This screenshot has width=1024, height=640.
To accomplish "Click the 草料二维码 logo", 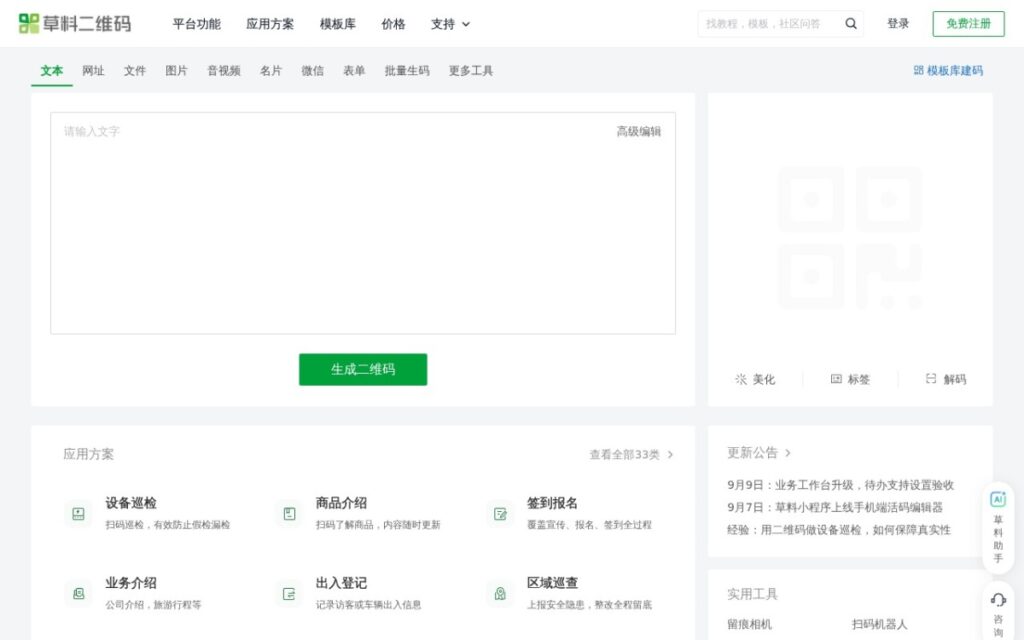I will pos(75,24).
